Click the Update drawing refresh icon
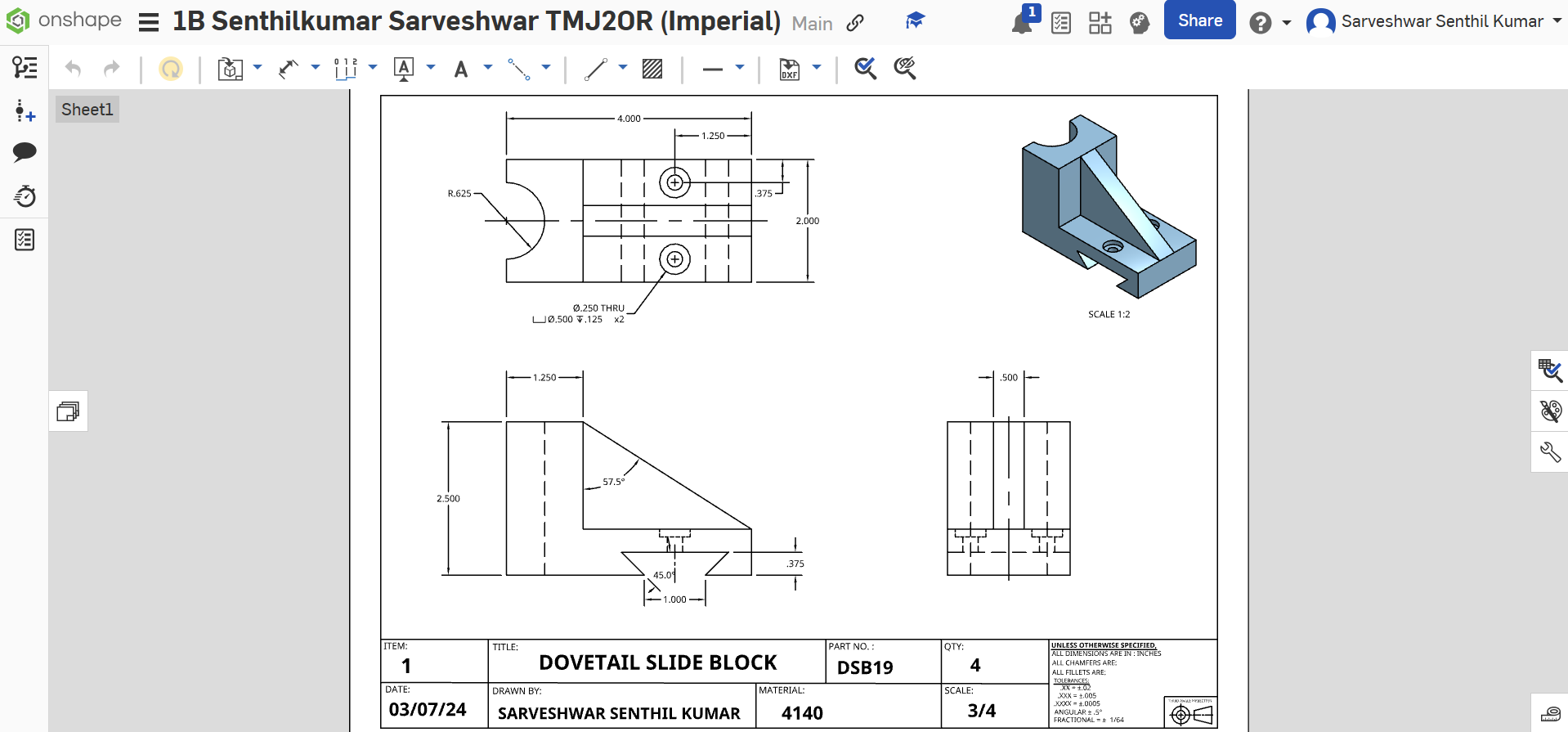This screenshot has width=1568, height=732. click(x=170, y=69)
